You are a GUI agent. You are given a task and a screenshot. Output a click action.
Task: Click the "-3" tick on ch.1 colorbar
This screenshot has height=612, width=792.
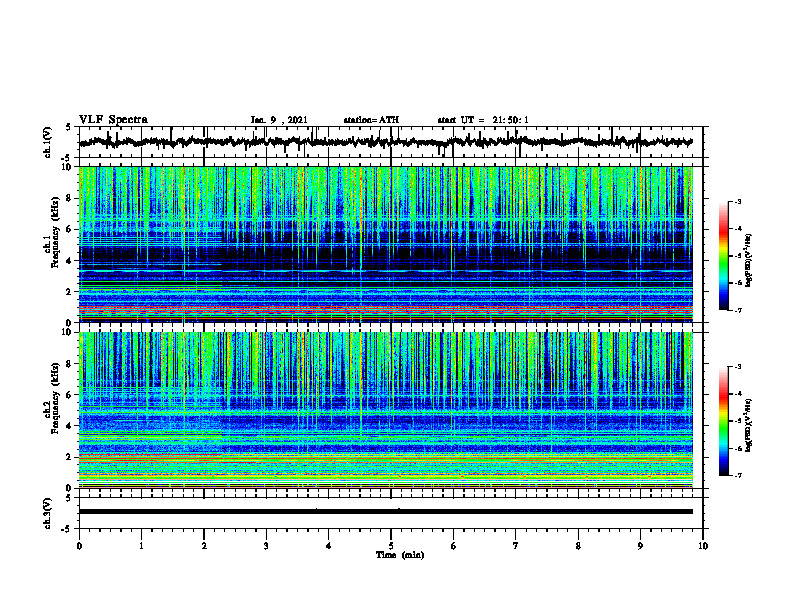coord(737,201)
